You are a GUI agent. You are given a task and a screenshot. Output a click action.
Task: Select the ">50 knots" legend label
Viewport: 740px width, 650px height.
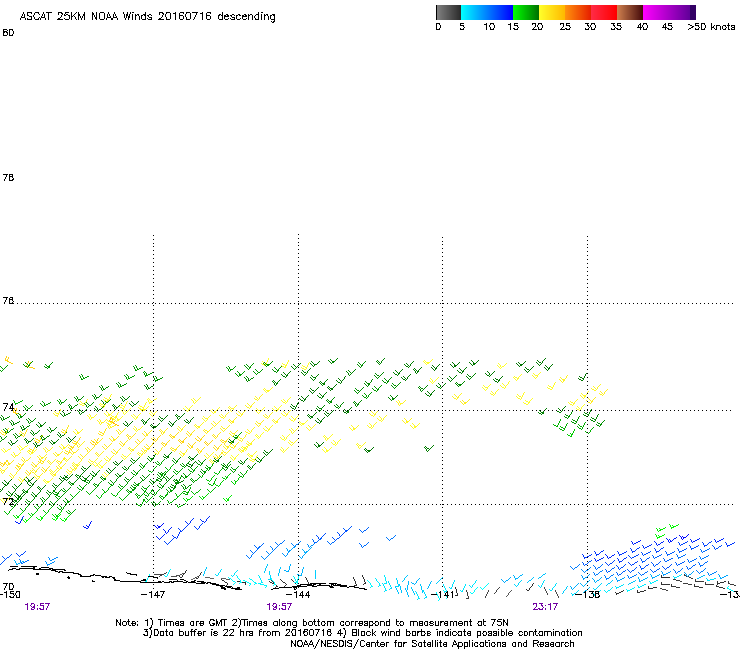[711, 27]
